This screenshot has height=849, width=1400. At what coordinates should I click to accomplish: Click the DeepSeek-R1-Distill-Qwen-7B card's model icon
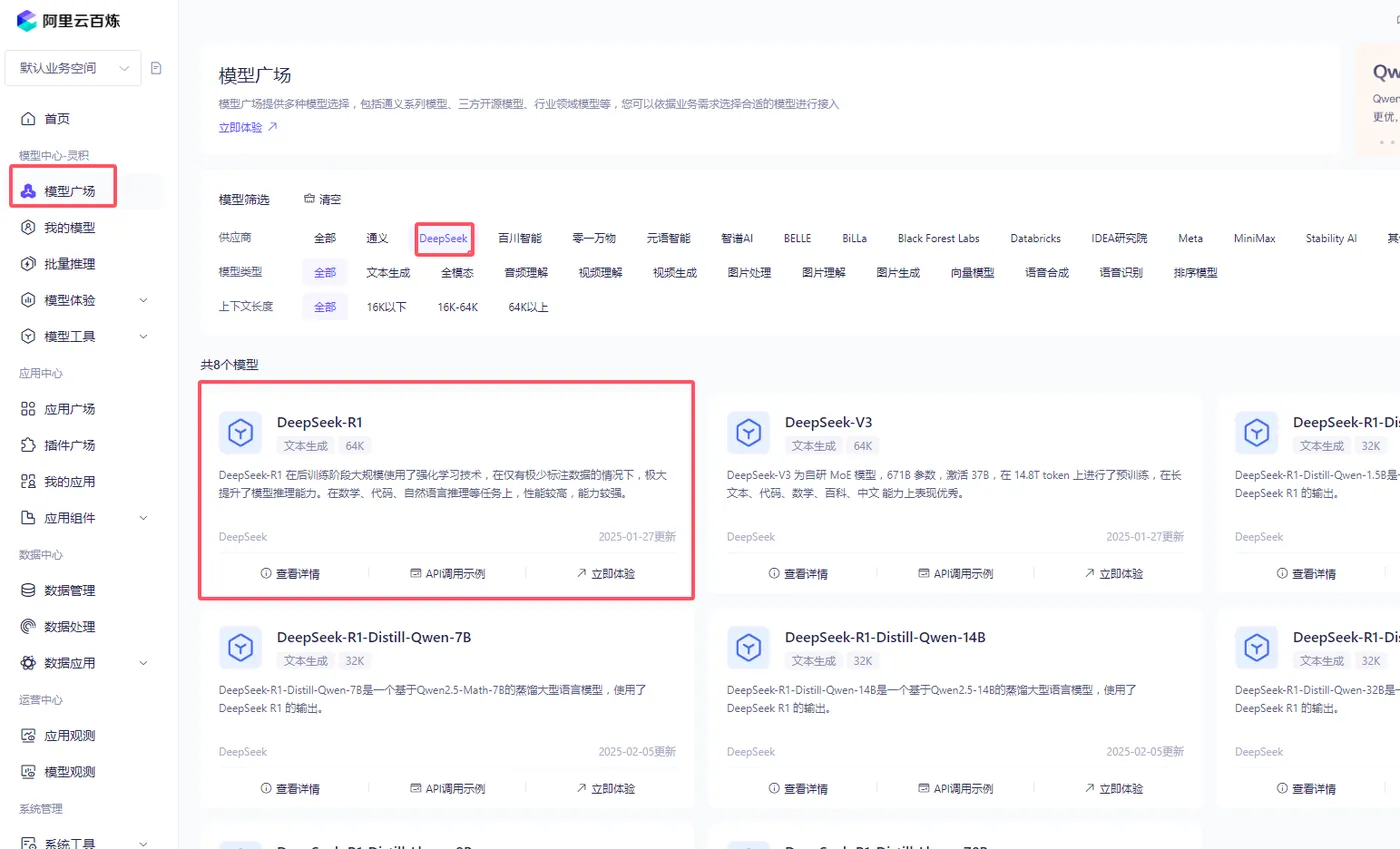[x=240, y=647]
